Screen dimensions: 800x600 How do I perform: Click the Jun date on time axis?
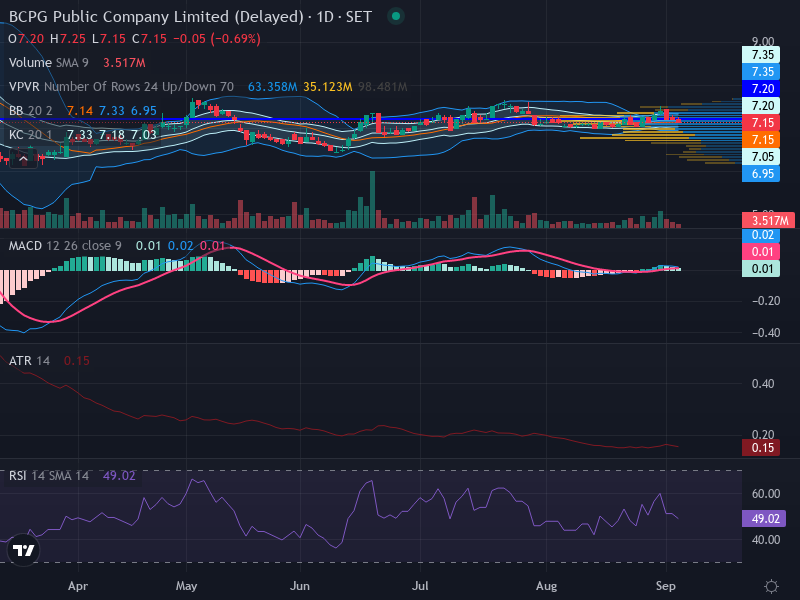point(299,586)
